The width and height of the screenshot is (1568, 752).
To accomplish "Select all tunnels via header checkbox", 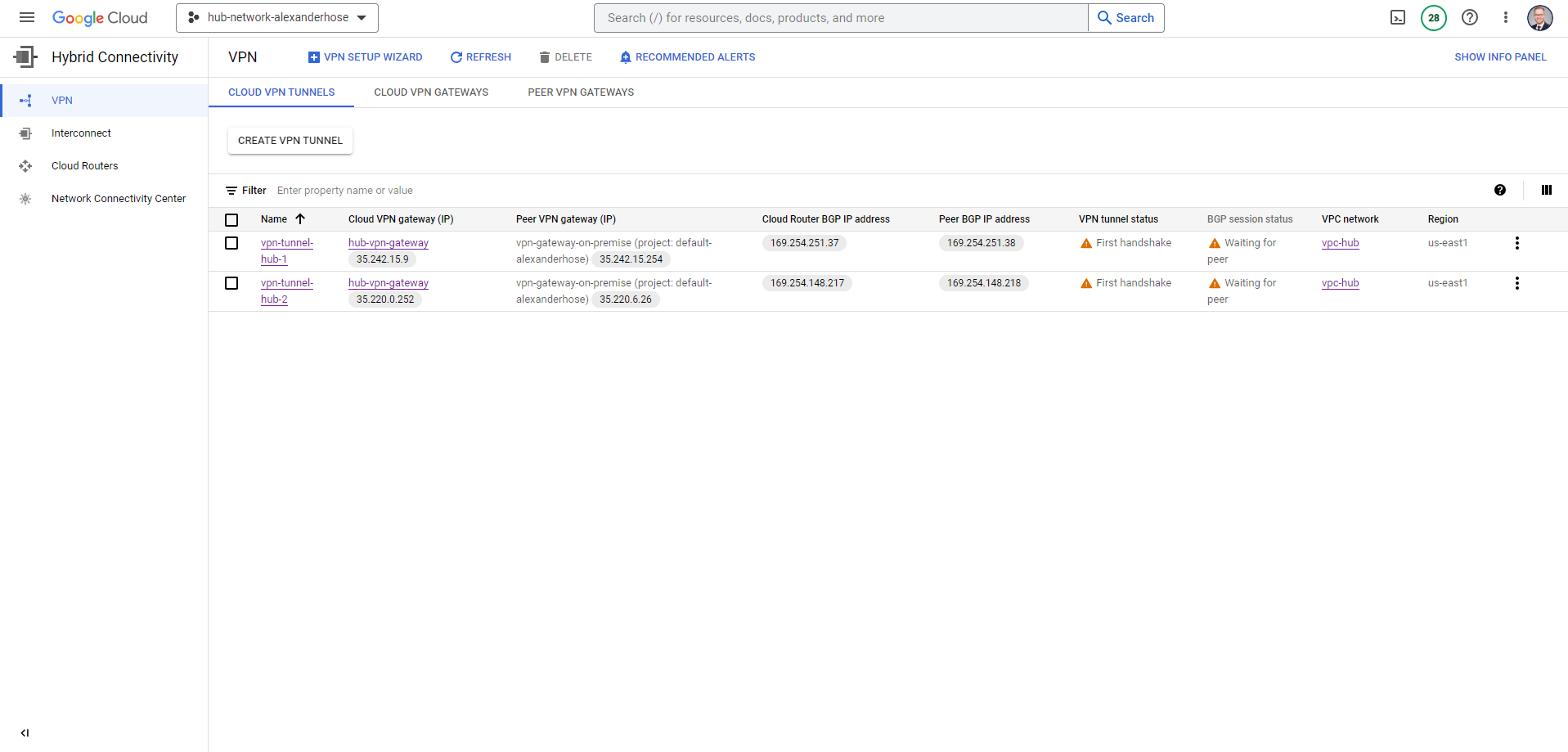I will [231, 219].
